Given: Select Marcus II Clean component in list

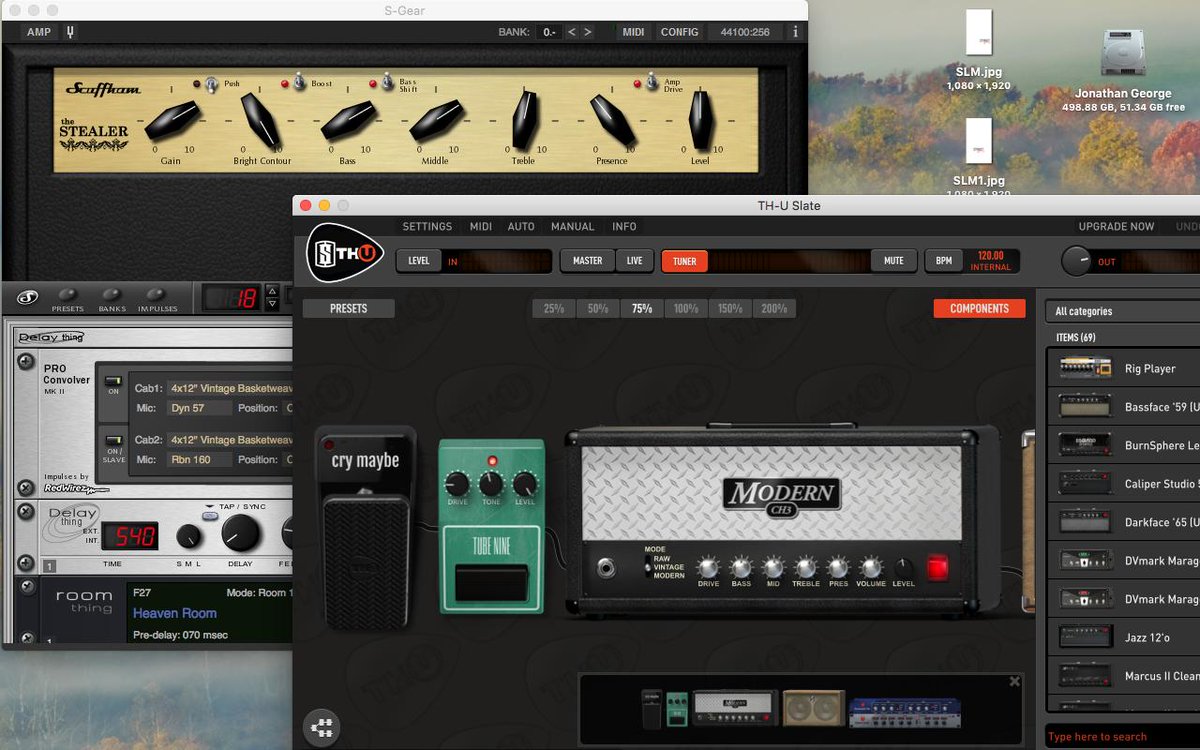Looking at the screenshot, I should 1124,676.
